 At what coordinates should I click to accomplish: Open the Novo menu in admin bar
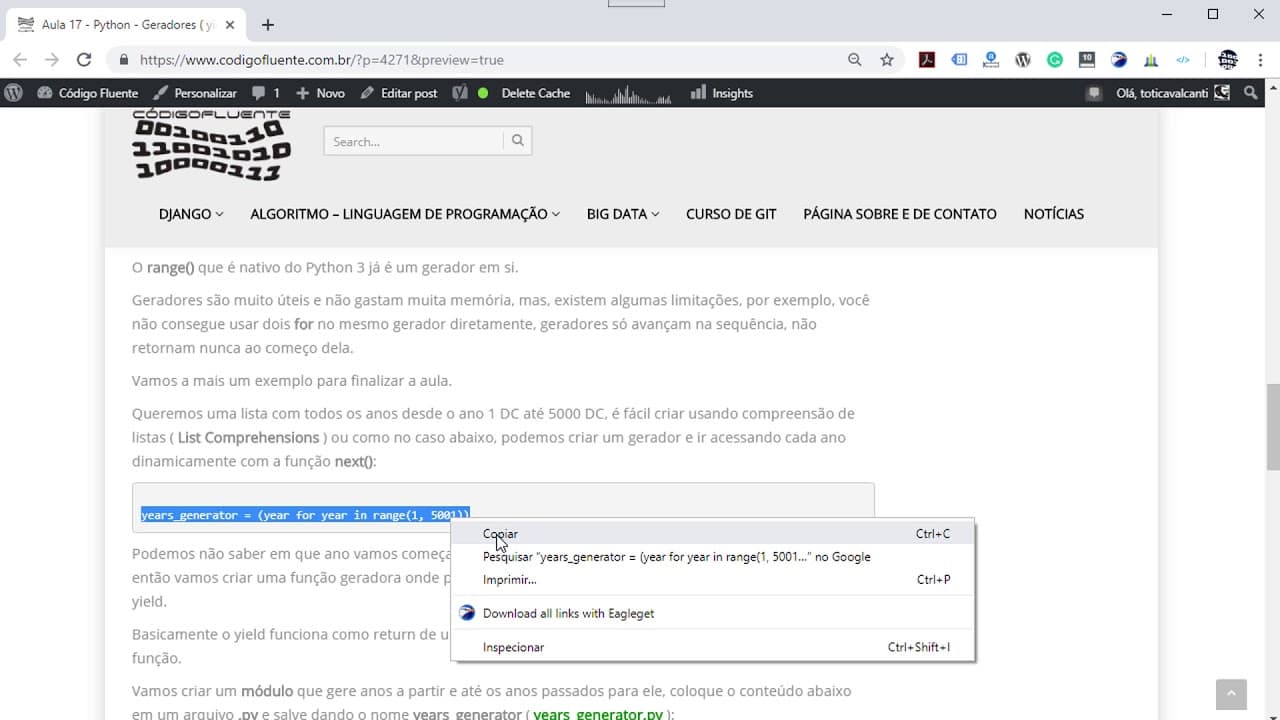tap(320, 93)
